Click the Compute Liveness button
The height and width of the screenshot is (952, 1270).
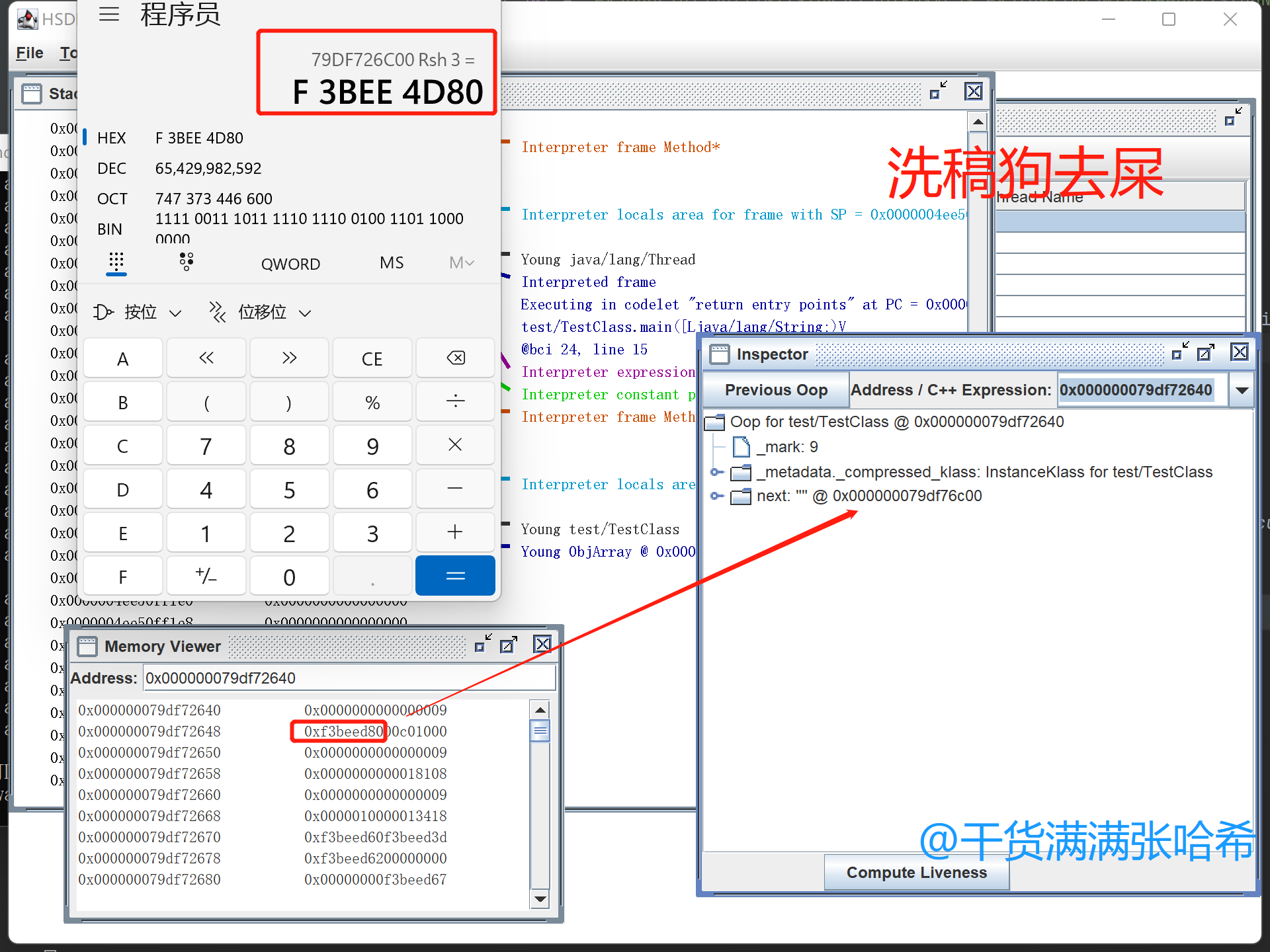[916, 873]
